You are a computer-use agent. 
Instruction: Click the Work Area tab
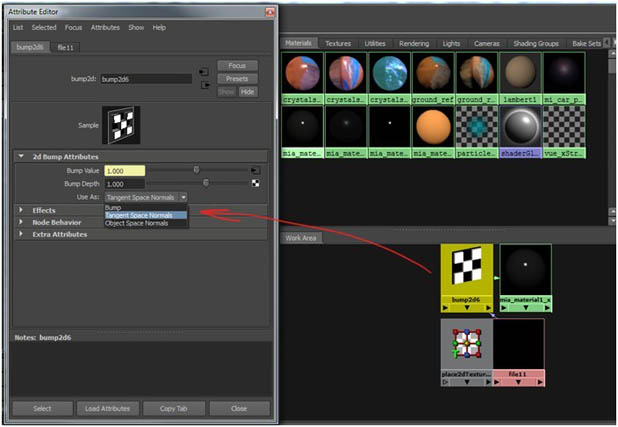(x=301, y=238)
